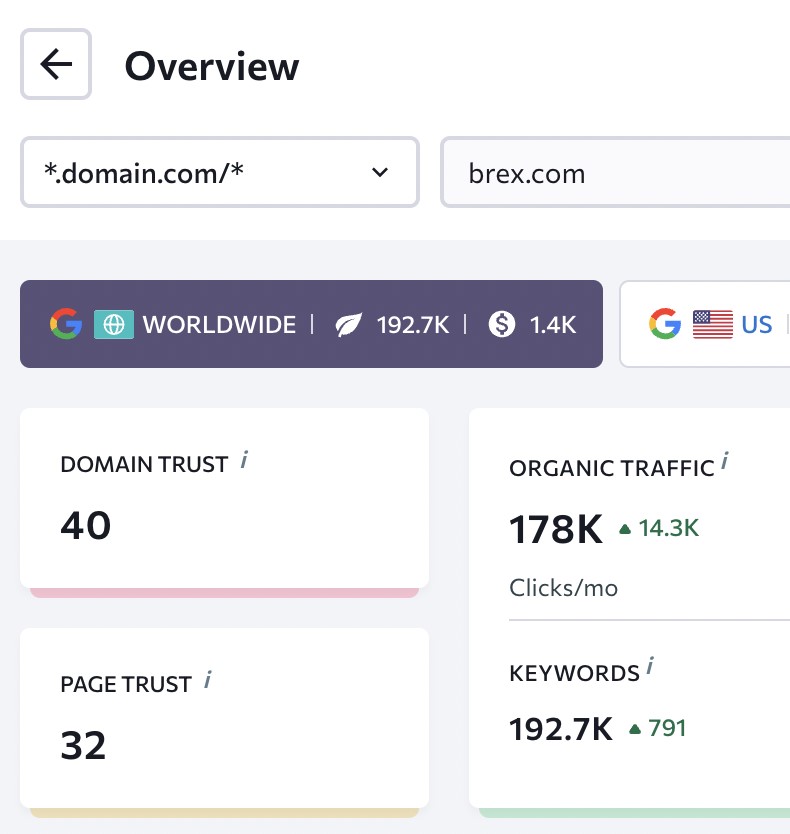Click the globe icon beside WORLDWIDE
790x834 pixels.
pos(114,324)
